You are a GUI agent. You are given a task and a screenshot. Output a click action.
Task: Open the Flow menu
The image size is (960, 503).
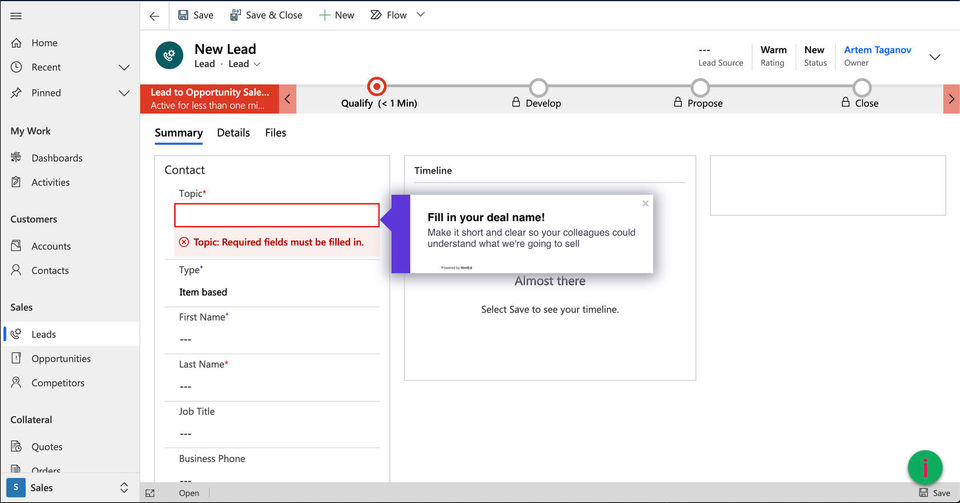[x=389, y=15]
